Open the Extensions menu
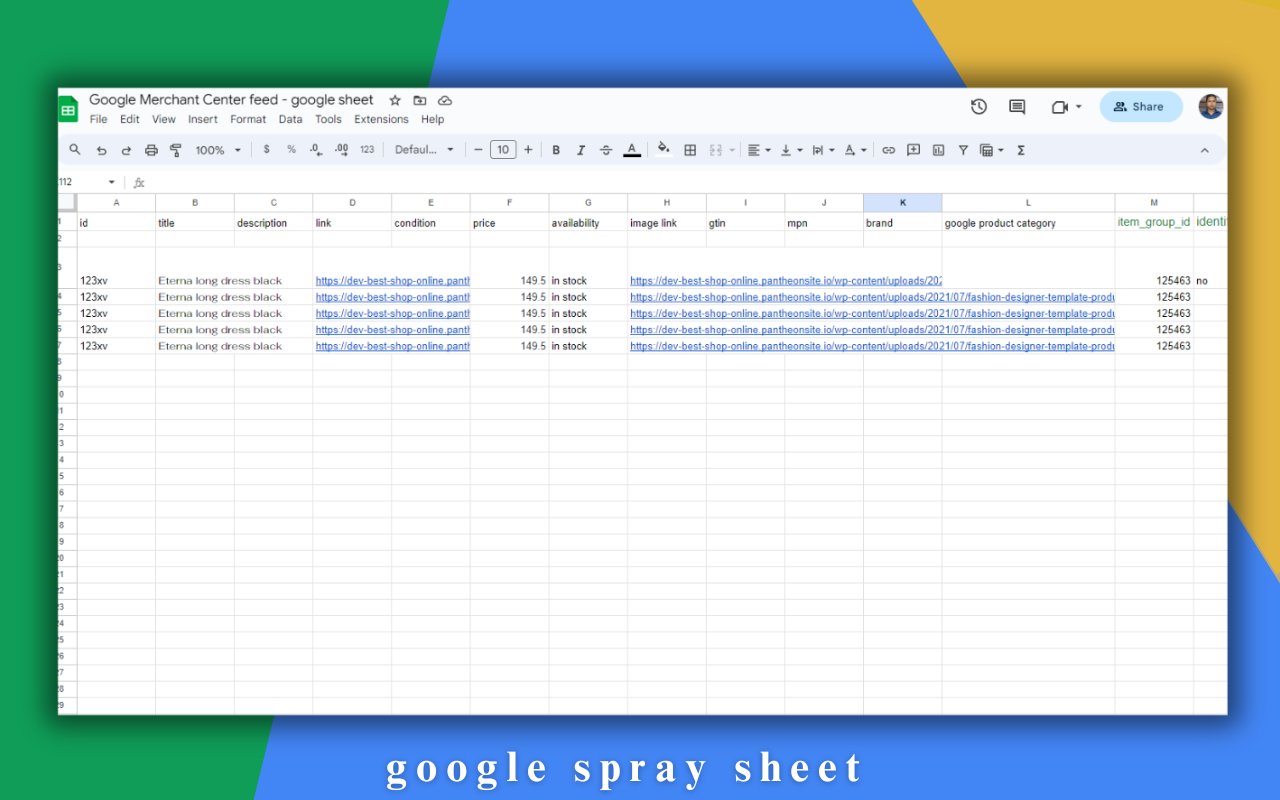Image resolution: width=1280 pixels, height=800 pixels. pyautogui.click(x=381, y=119)
